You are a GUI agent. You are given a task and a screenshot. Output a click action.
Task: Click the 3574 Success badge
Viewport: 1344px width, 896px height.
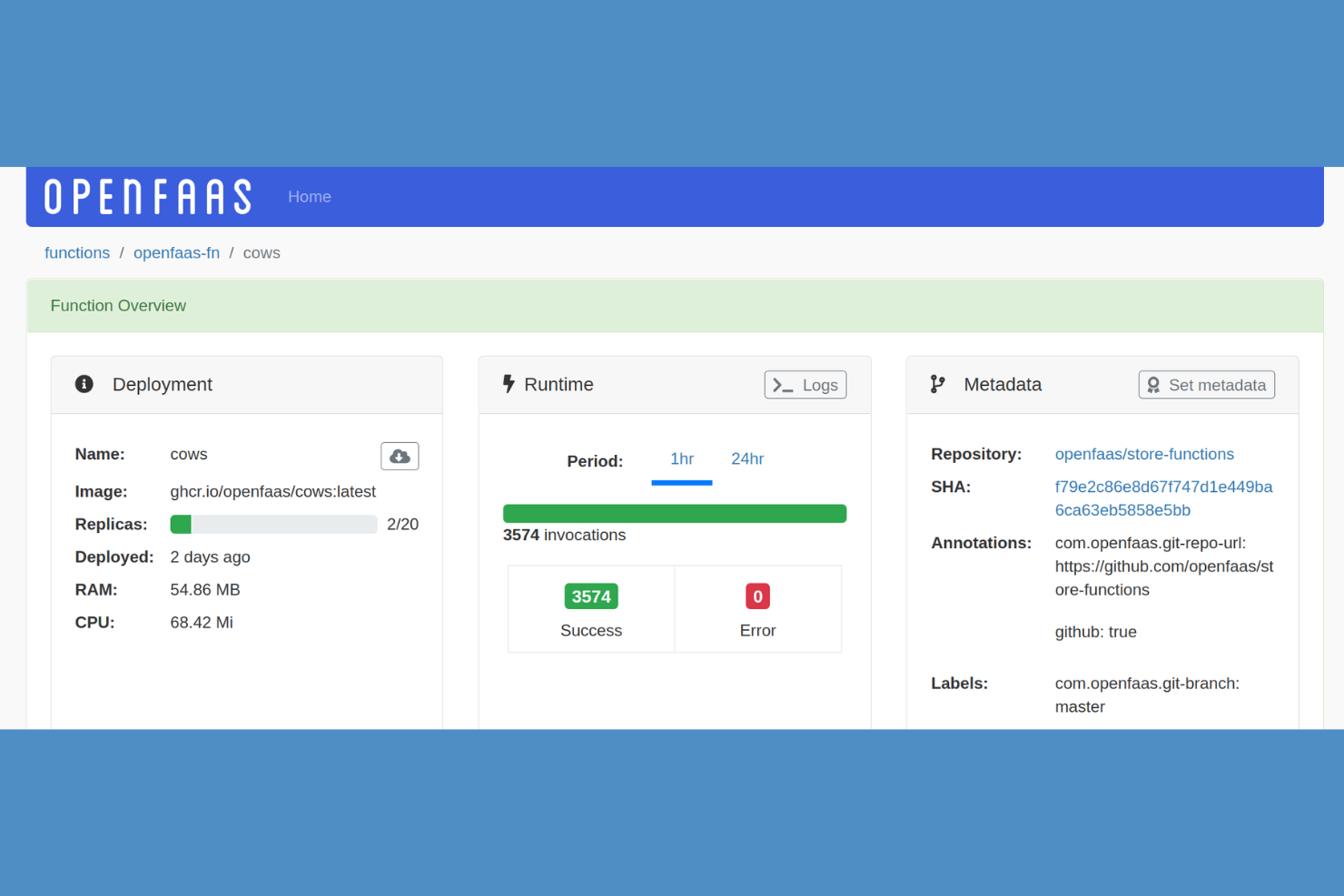tap(591, 596)
